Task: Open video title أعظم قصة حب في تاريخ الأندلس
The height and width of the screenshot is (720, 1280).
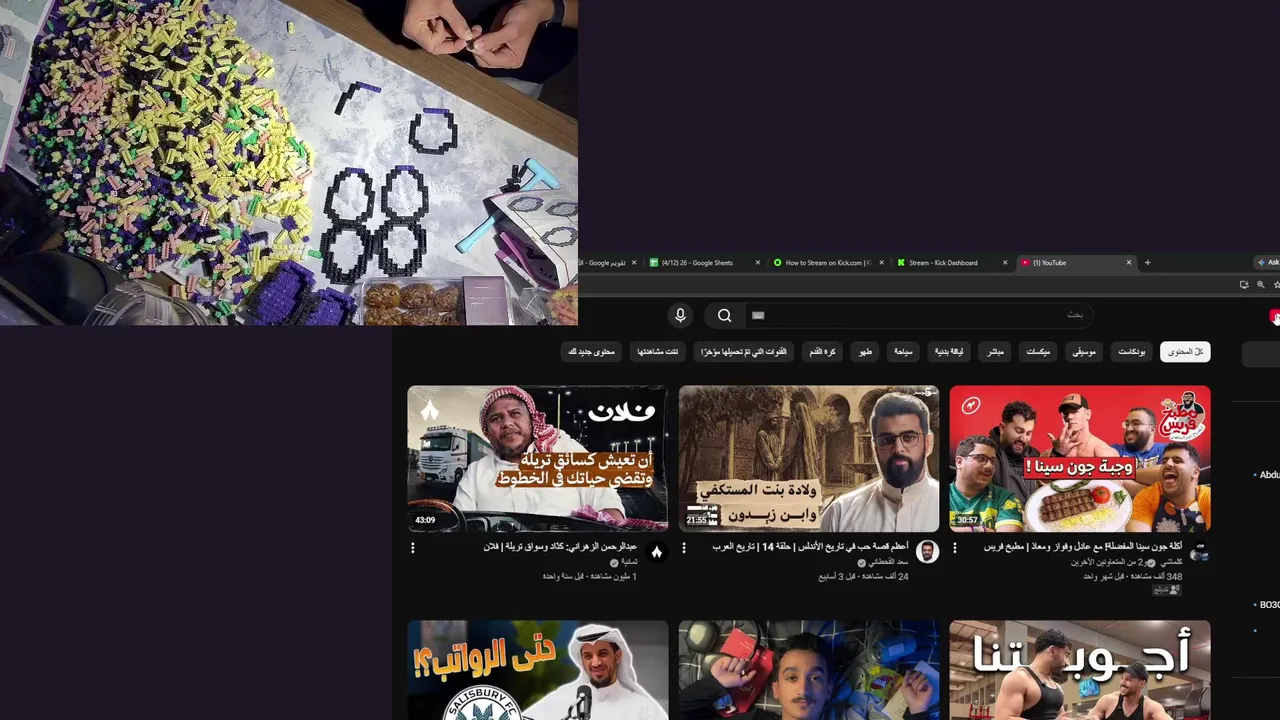Action: click(810, 547)
